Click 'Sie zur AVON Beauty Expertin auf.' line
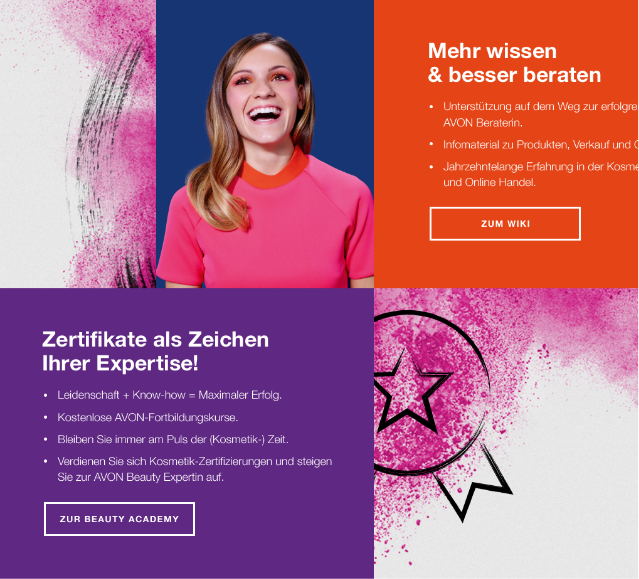The width and height of the screenshot is (639, 579). [x=141, y=477]
